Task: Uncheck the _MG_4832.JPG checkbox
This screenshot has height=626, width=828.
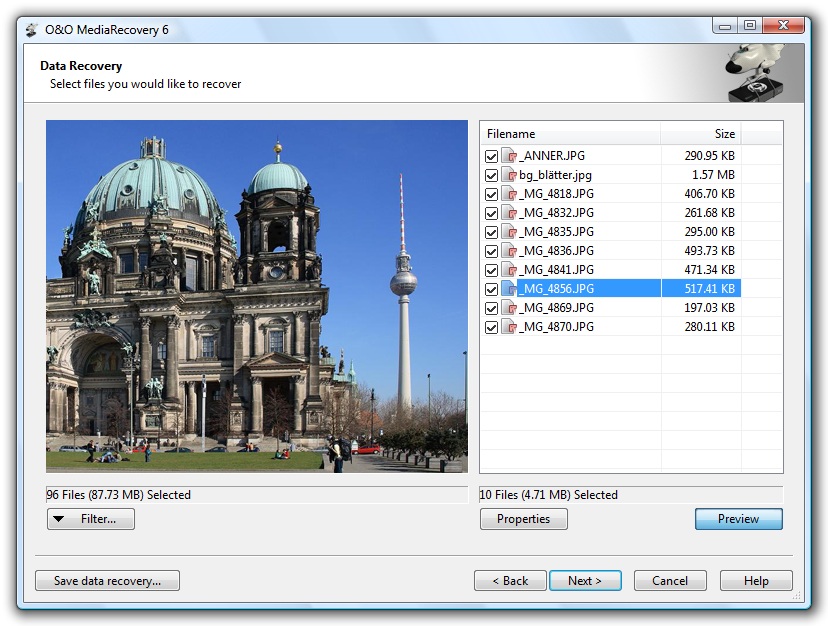Action: point(491,213)
